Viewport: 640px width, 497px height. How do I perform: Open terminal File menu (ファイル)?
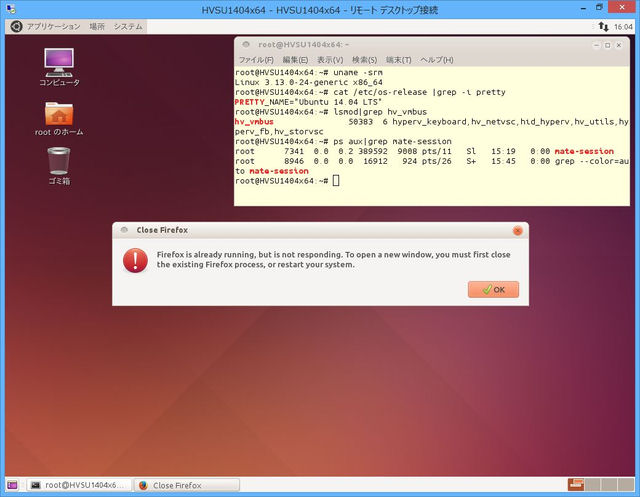tap(256, 60)
